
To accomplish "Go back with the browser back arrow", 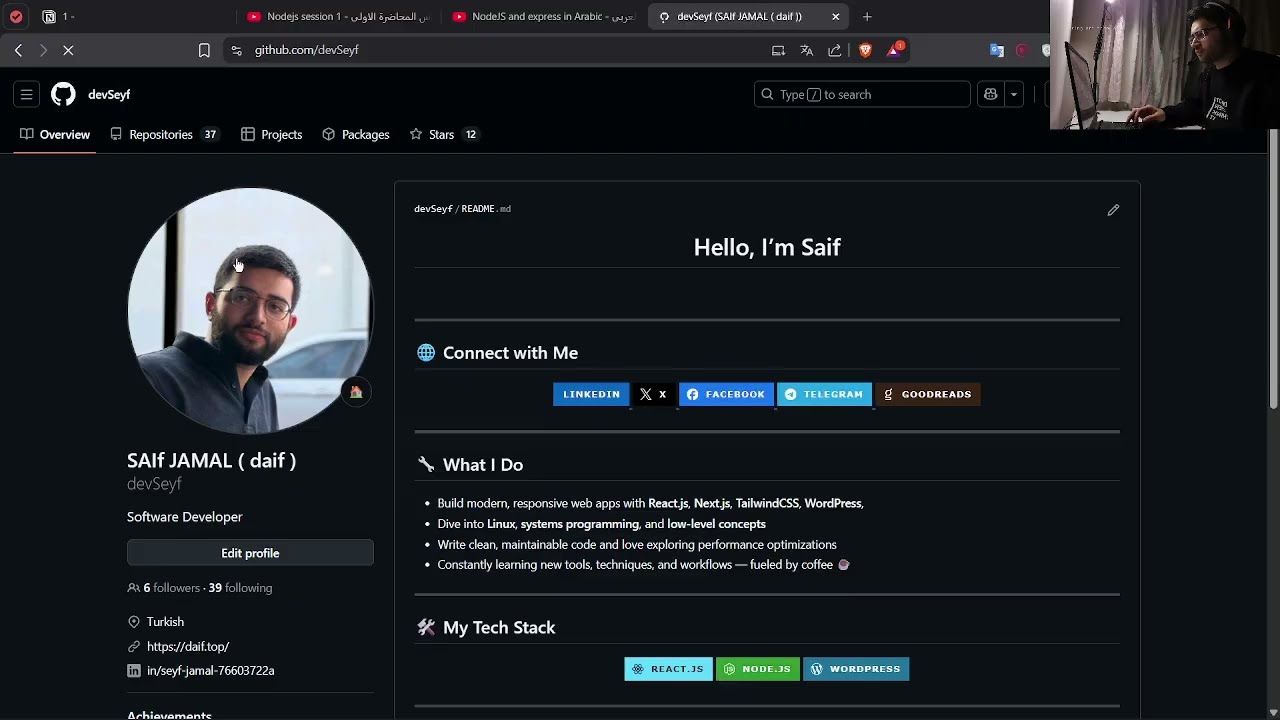I will pyautogui.click(x=18, y=50).
